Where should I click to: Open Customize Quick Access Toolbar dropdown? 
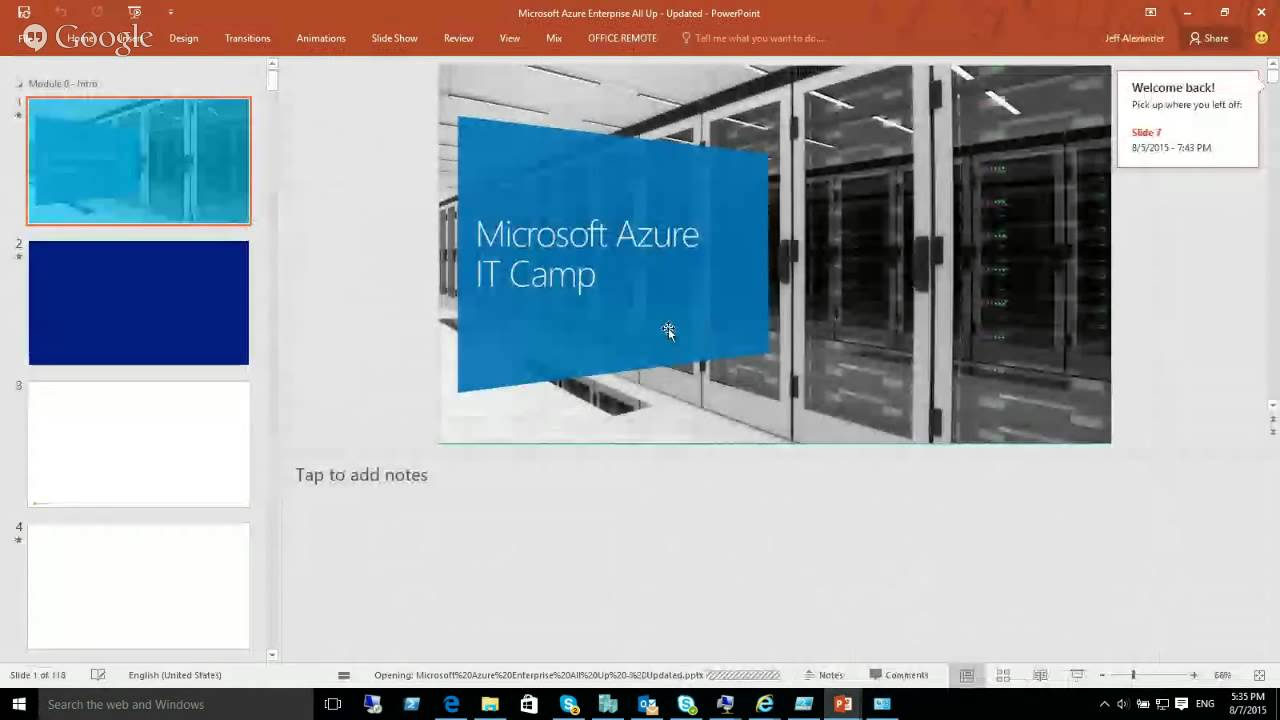[x=171, y=12]
